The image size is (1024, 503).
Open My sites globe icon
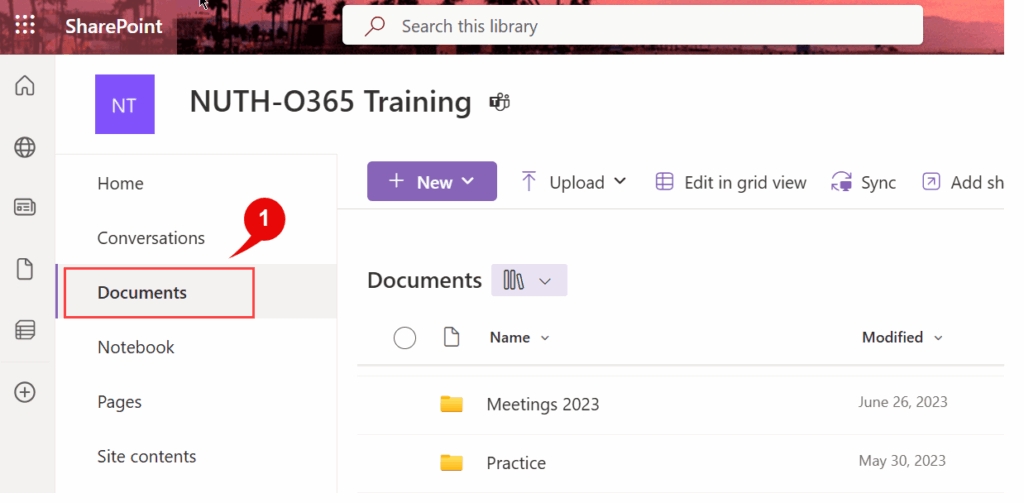click(25, 148)
